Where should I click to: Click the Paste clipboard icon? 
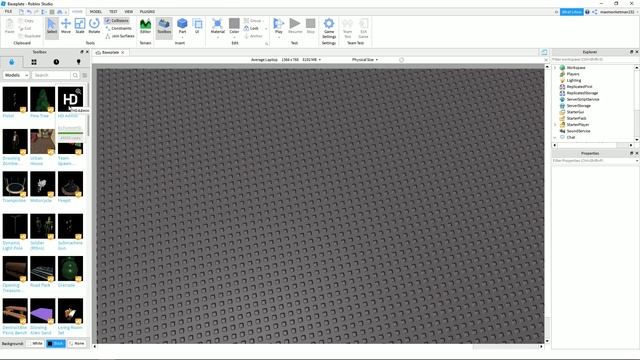tap(9, 26)
